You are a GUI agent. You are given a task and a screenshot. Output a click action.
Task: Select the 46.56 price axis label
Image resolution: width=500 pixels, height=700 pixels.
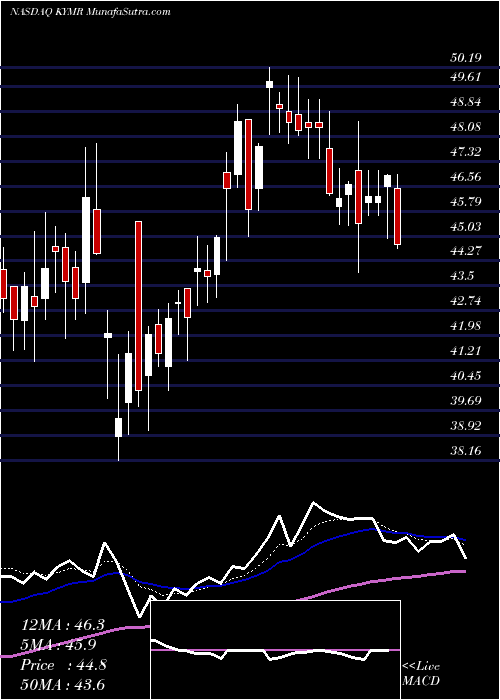point(465,177)
